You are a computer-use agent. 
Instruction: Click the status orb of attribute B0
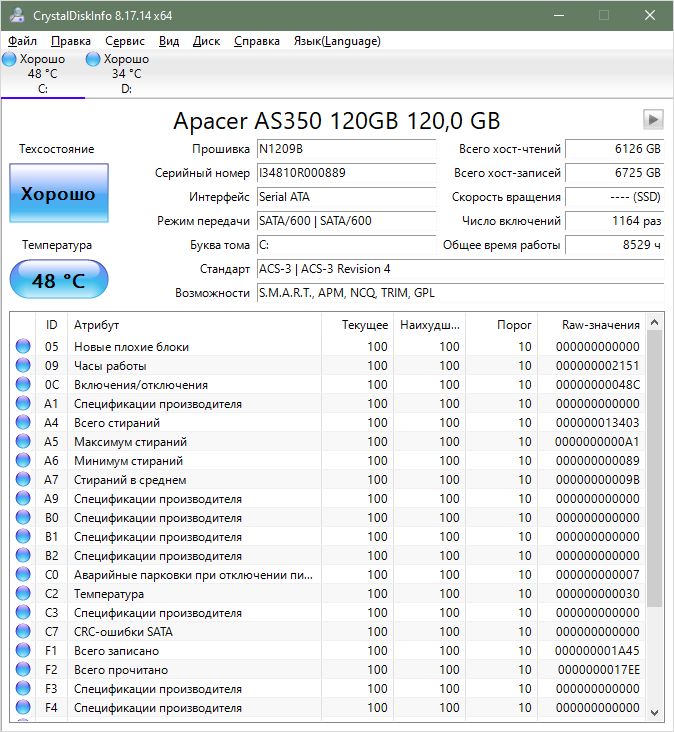[x=23, y=517]
